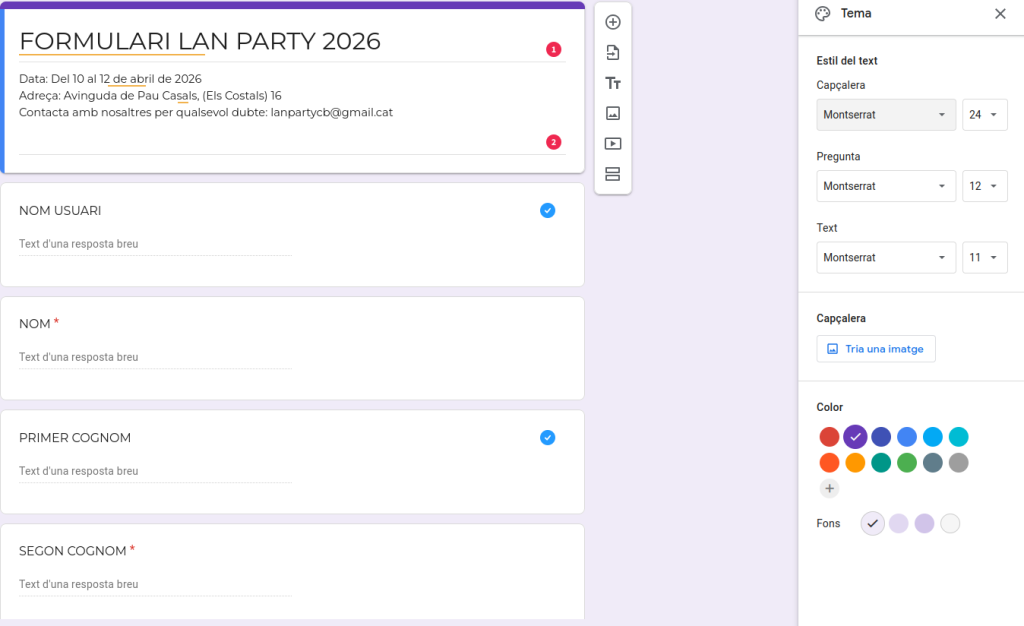Add a title and description block
The image size is (1024, 626).
point(613,83)
